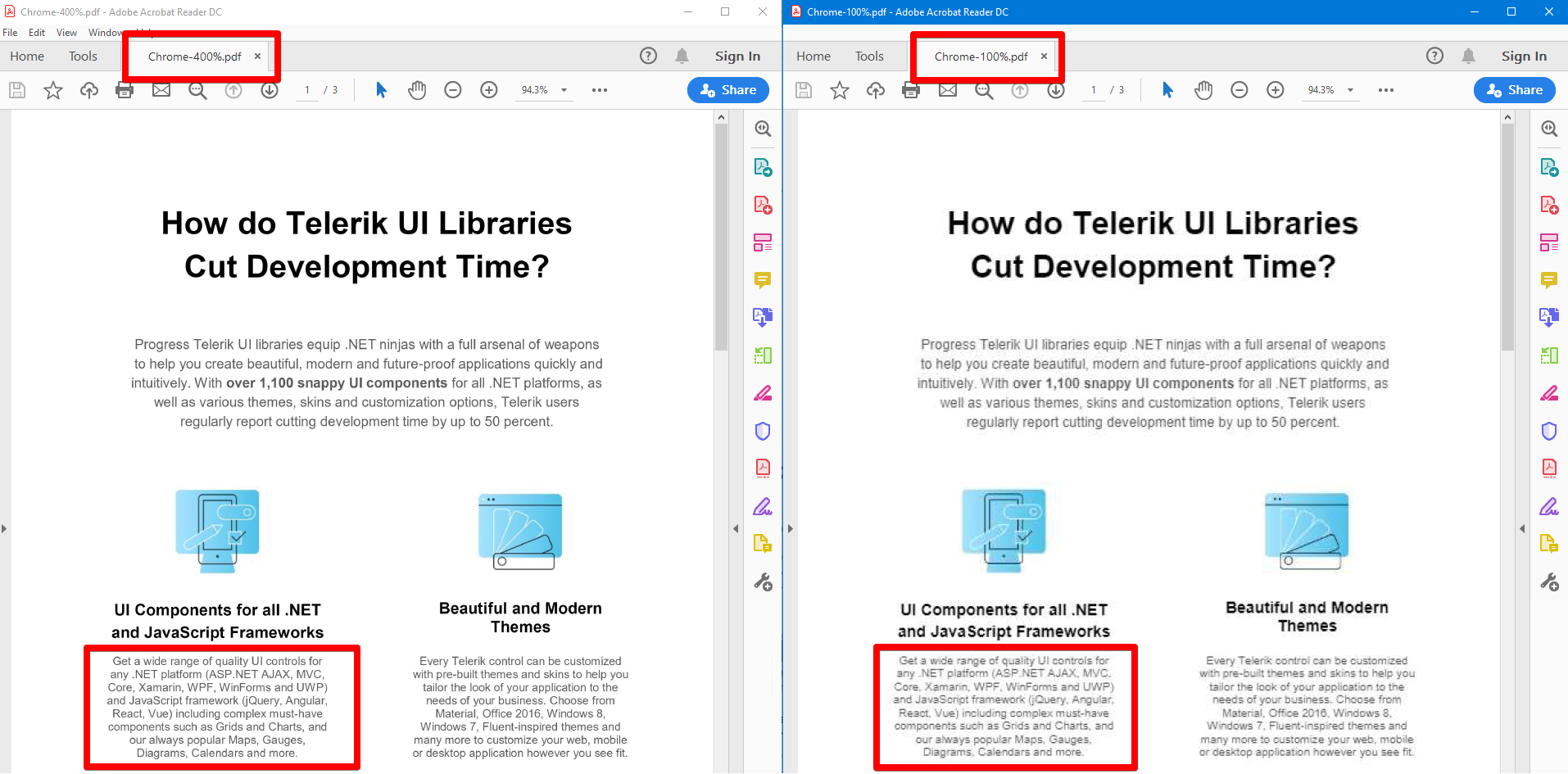The height and width of the screenshot is (774, 1568).
Task: Zoom out with minus icon in Chrome-400% window
Action: tap(453, 90)
